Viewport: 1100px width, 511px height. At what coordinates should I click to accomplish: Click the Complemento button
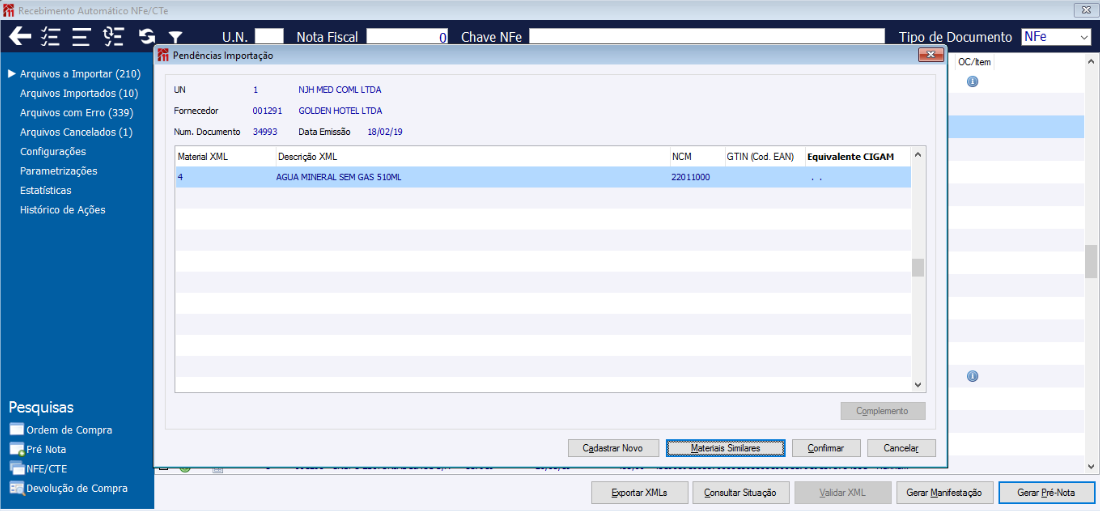coord(883,411)
